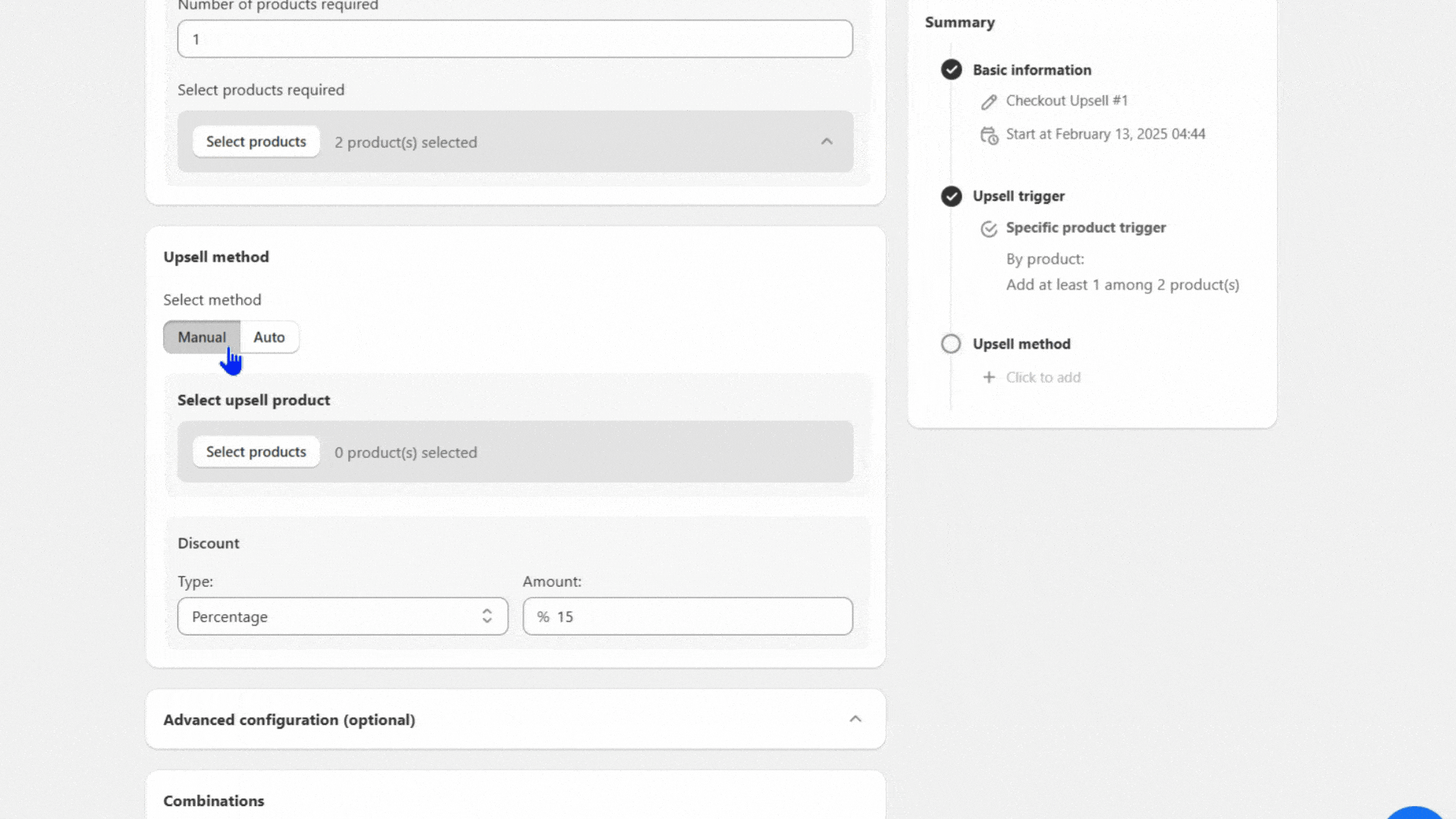Click Select products for required products
The image size is (1456, 819).
(x=256, y=142)
